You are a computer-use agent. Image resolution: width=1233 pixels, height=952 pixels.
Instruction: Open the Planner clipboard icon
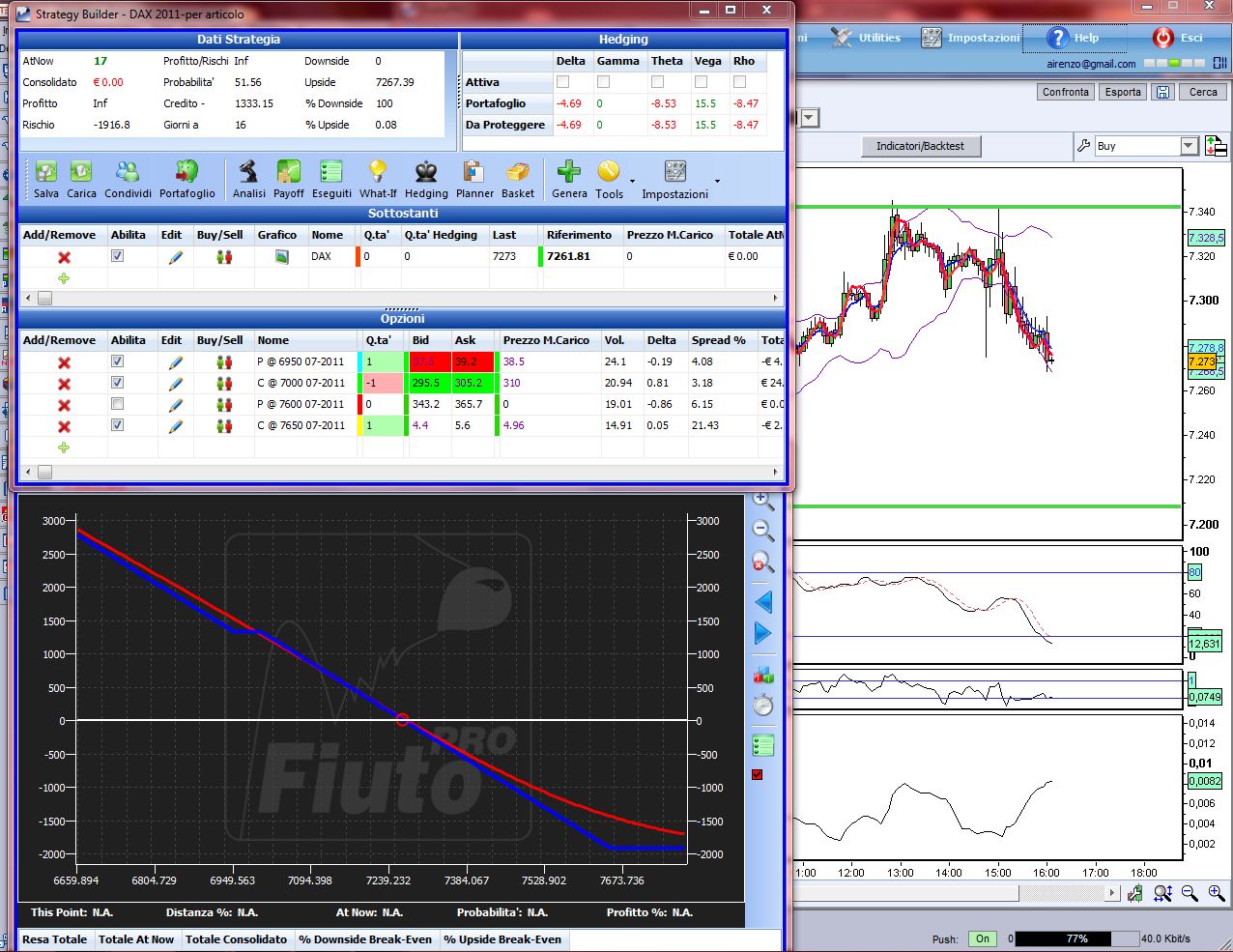[x=473, y=171]
